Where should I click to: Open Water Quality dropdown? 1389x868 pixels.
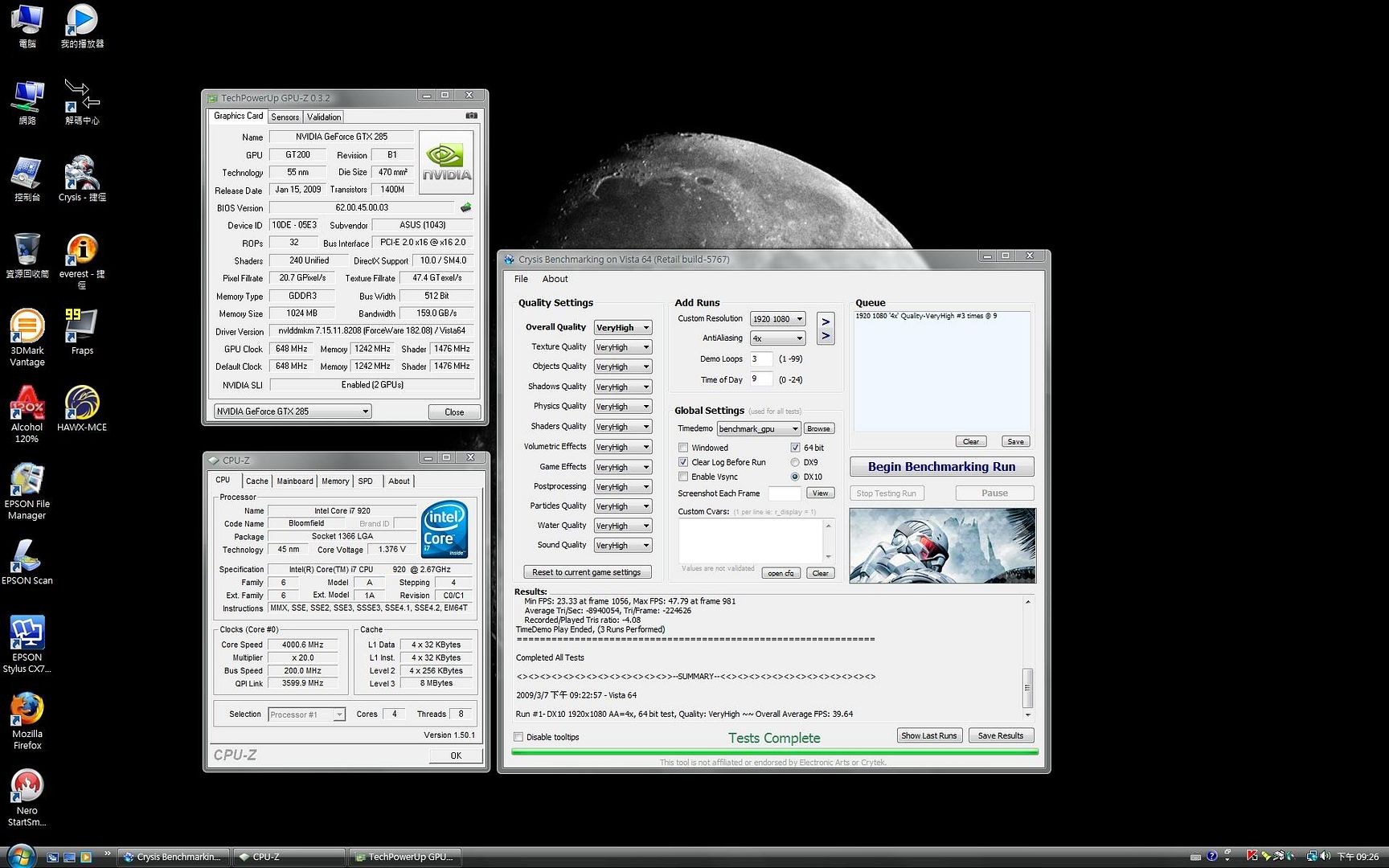coord(623,526)
